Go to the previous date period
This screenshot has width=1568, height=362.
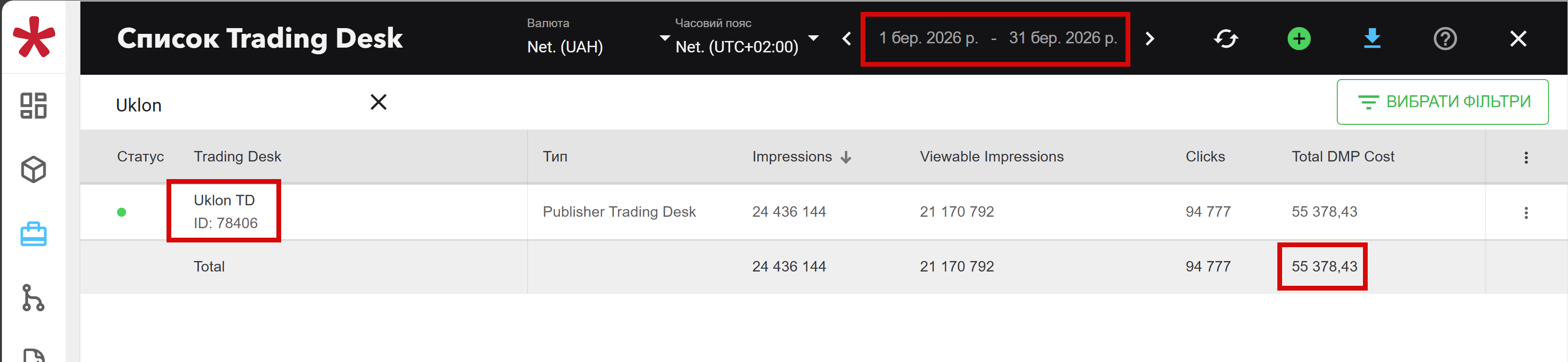[847, 39]
